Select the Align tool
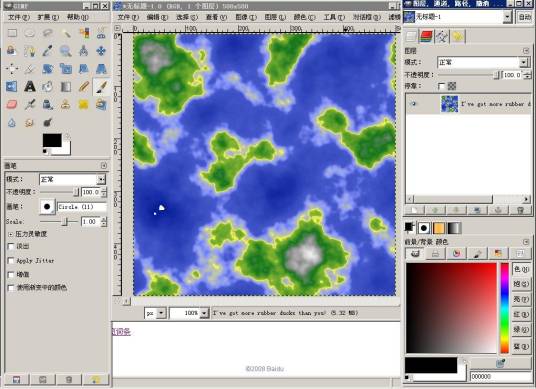 click(x=12, y=69)
